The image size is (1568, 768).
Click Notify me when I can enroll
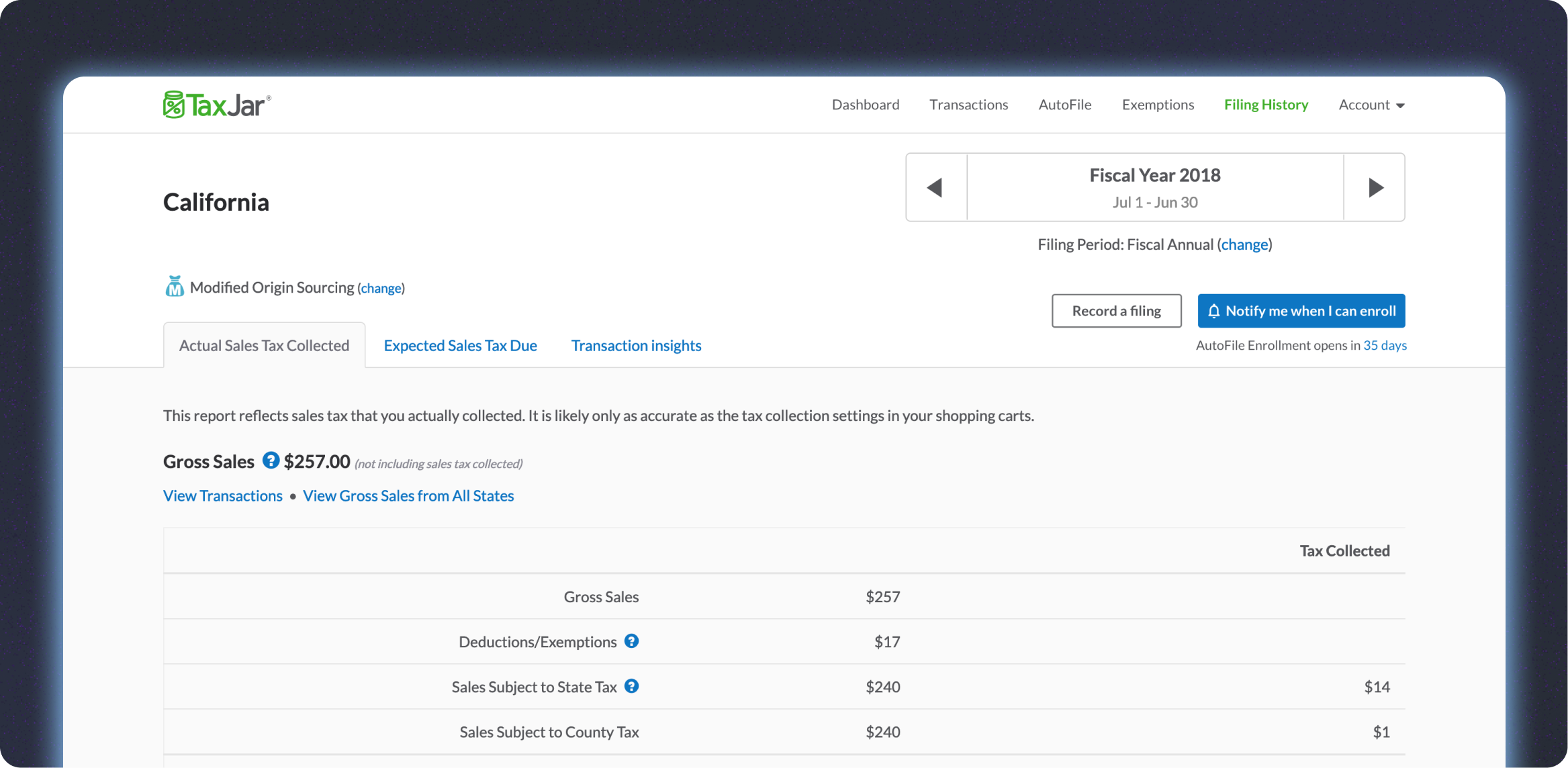coord(1301,311)
